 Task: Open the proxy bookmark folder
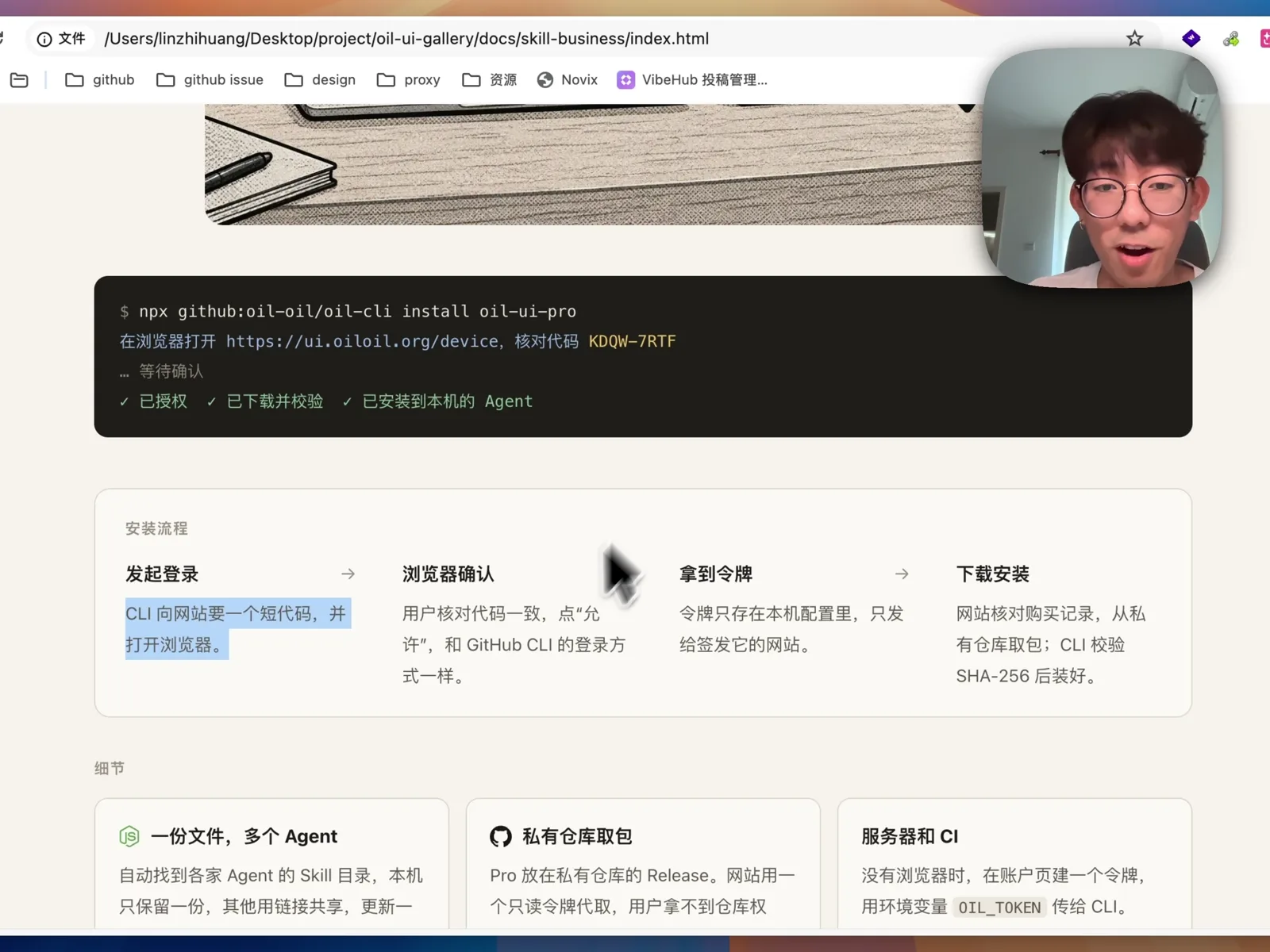point(409,80)
